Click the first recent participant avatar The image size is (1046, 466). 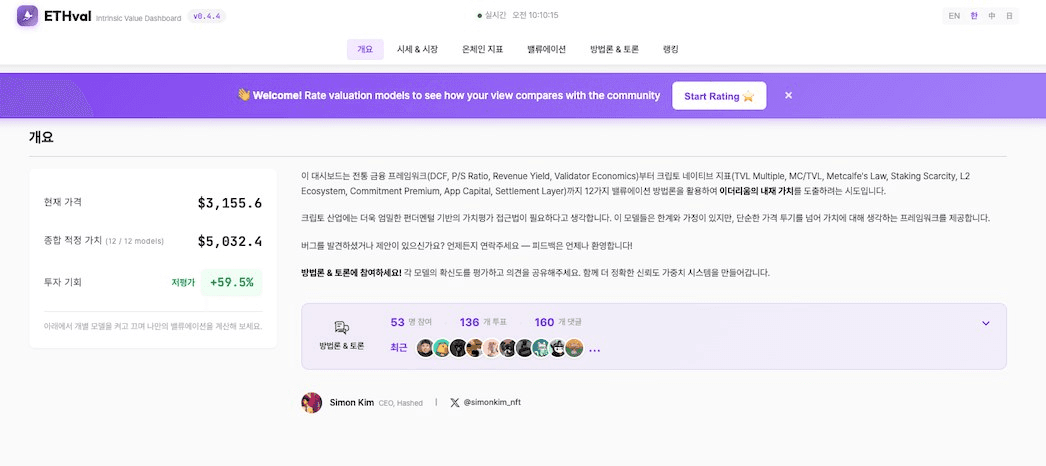425,348
